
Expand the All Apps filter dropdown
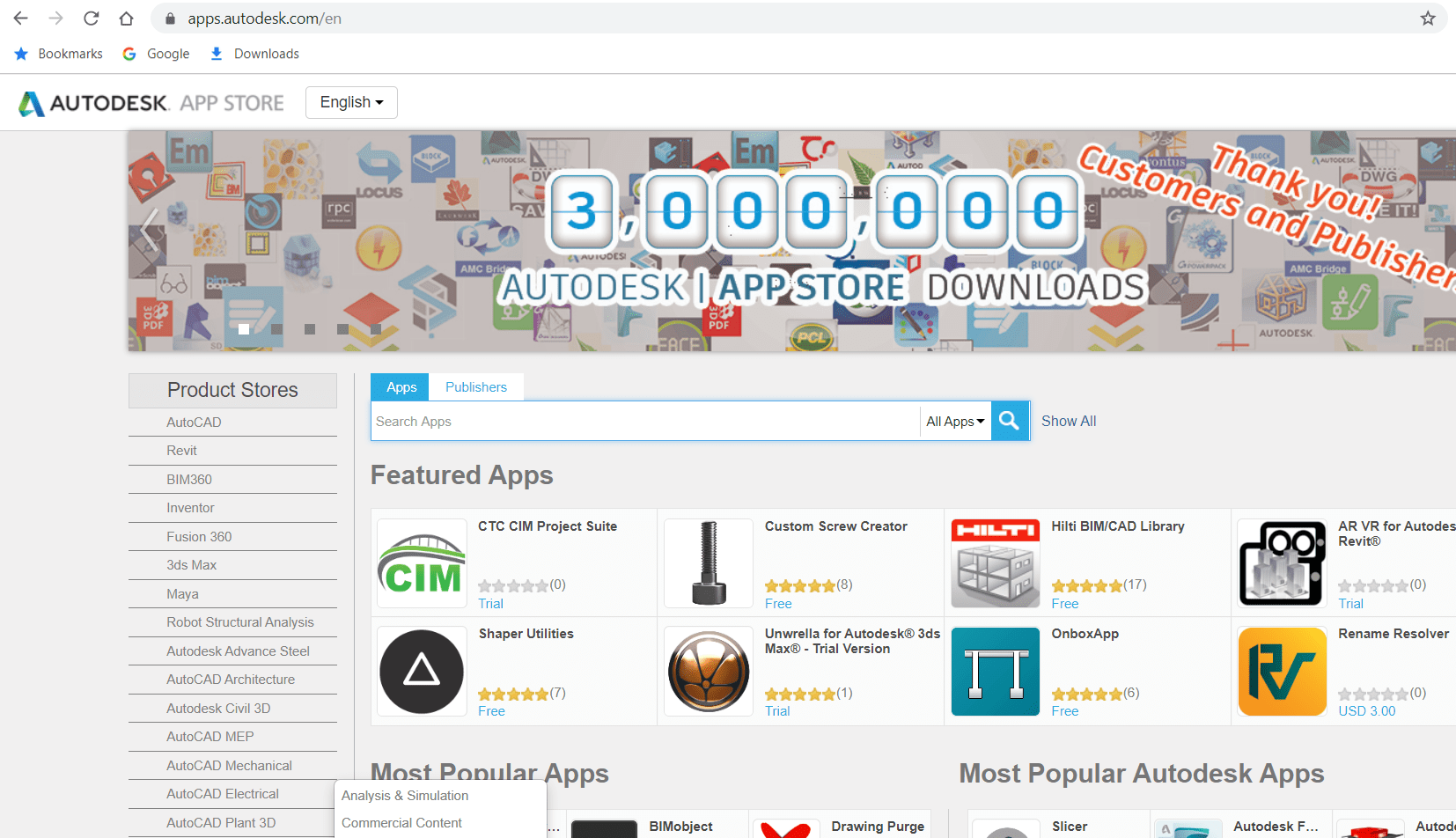click(955, 422)
